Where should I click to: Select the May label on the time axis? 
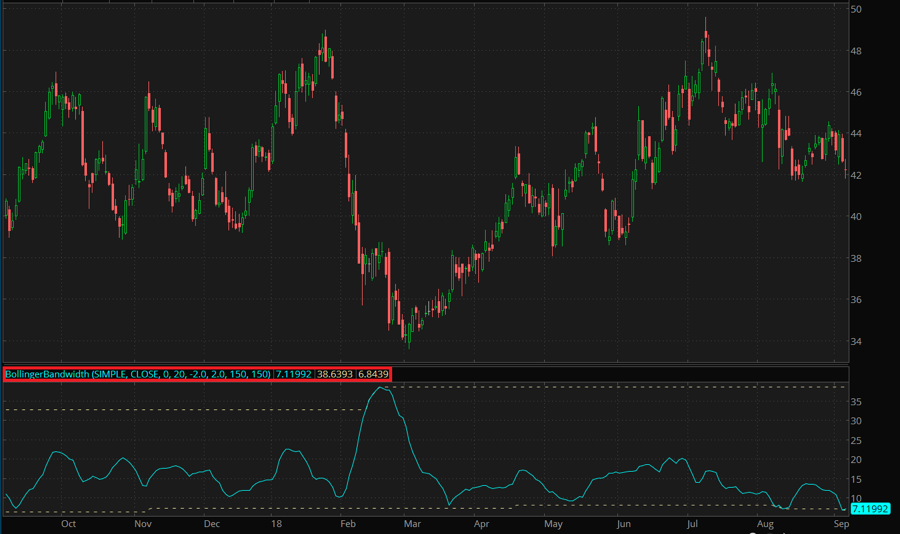(553, 523)
